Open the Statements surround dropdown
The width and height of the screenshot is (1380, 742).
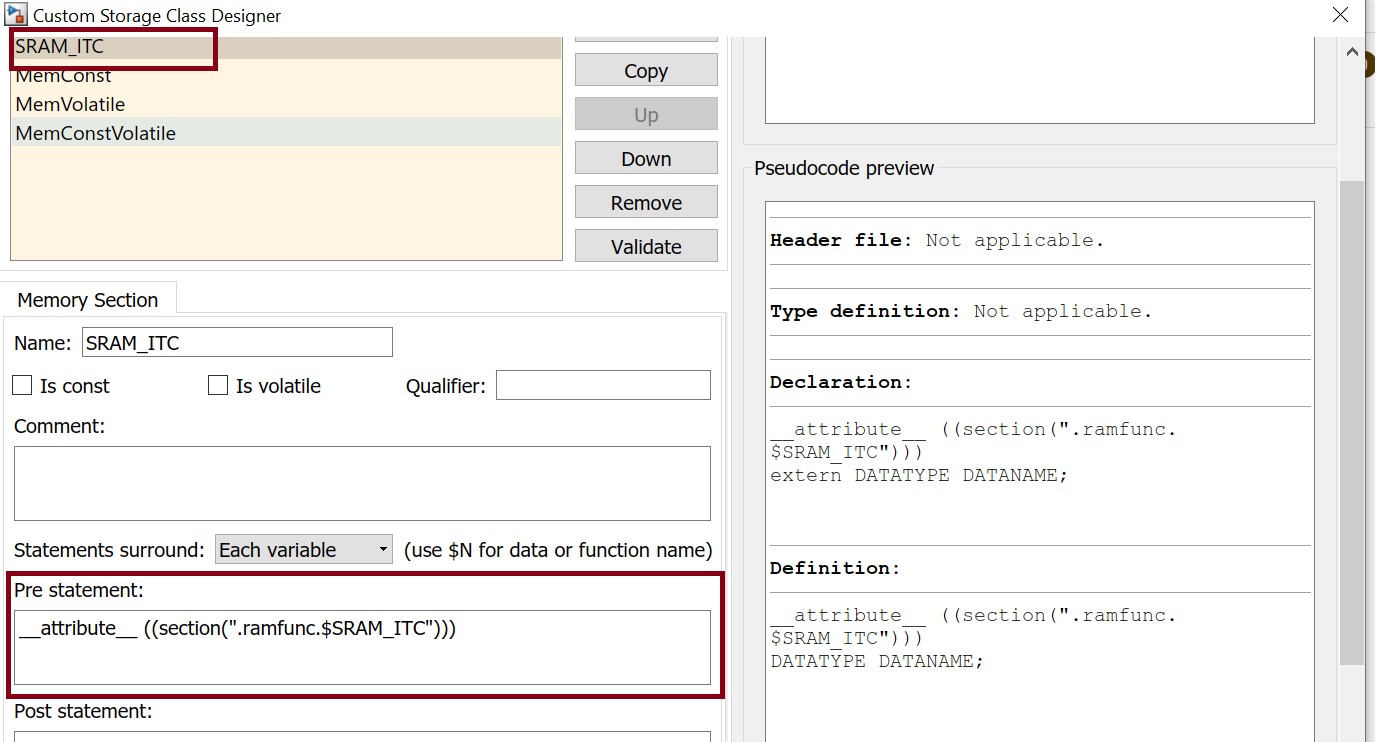pyautogui.click(x=304, y=550)
